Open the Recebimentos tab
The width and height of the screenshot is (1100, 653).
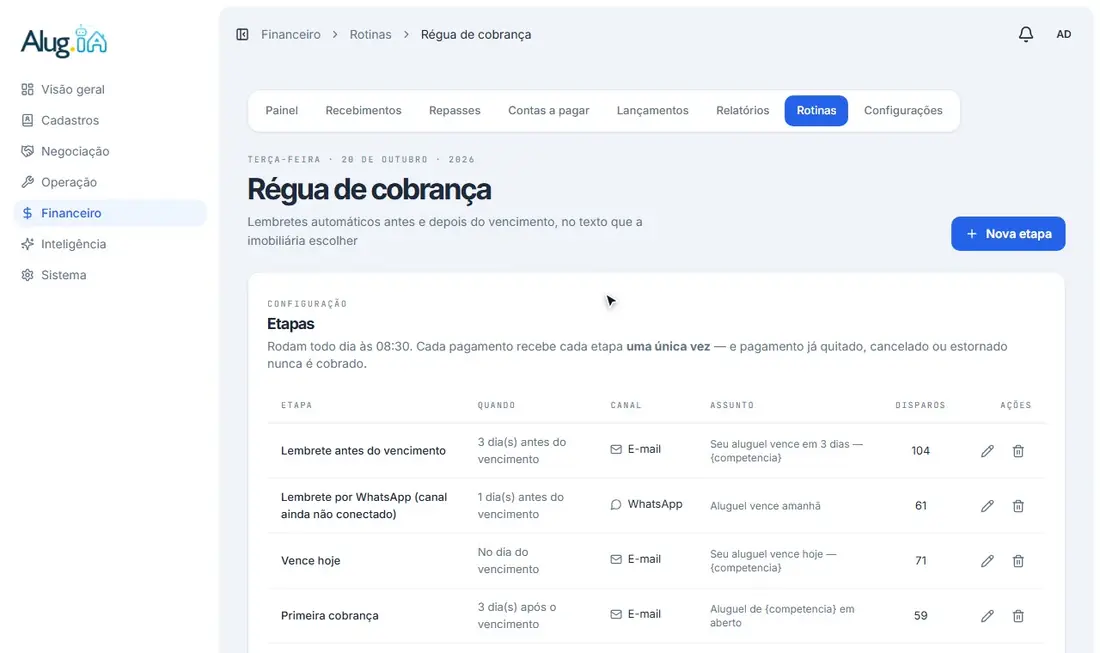363,110
